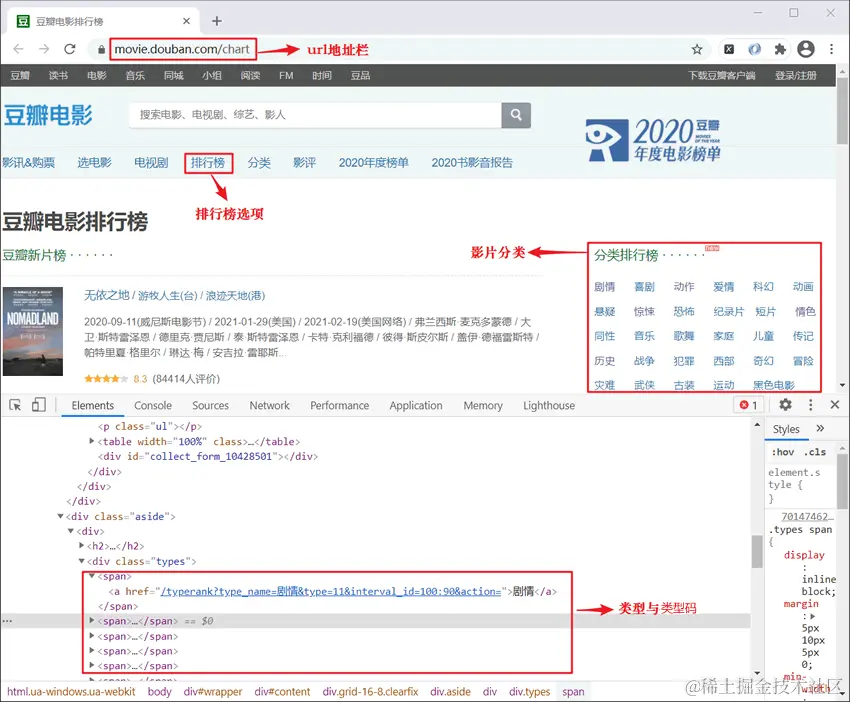Open the Chrome profile avatar icon
The width and height of the screenshot is (850, 702).
(806, 50)
